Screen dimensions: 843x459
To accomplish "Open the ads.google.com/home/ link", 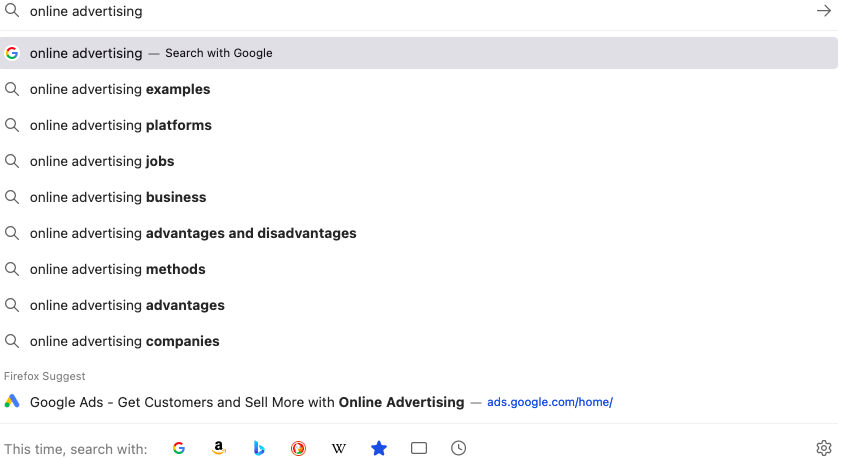I will point(549,402).
